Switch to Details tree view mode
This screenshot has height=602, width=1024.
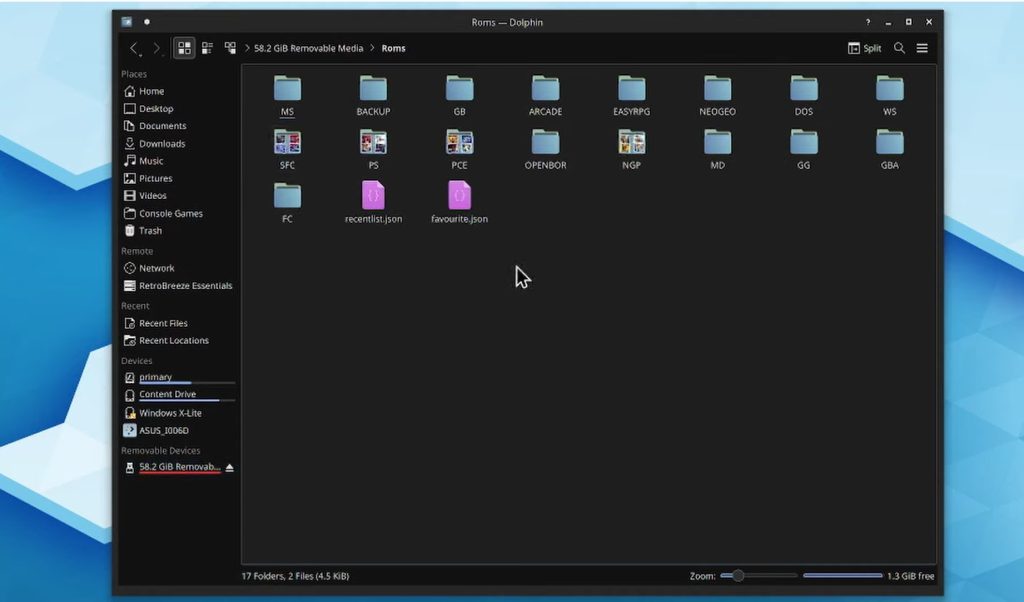[x=230, y=48]
